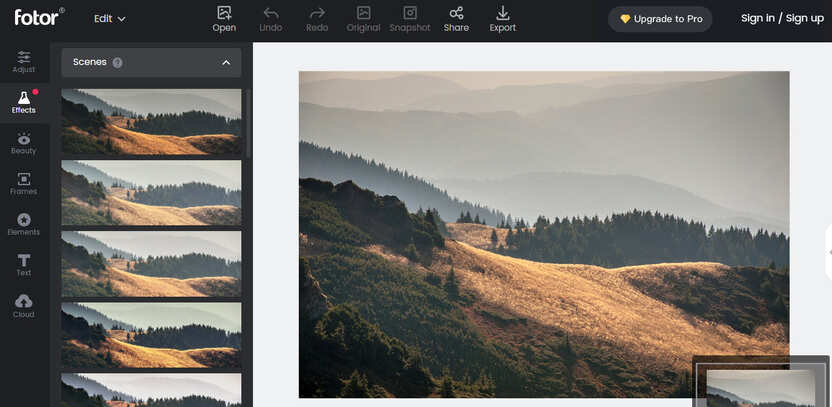The image size is (832, 407).
Task: Click the Export download icon
Action: tap(502, 13)
